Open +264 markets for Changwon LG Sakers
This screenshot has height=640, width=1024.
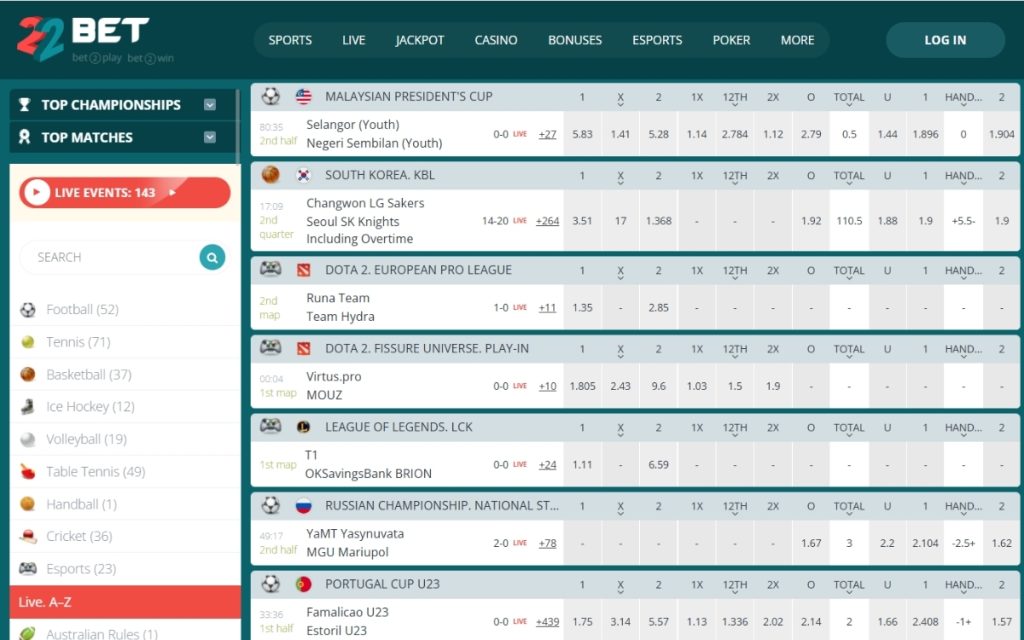tap(547, 221)
